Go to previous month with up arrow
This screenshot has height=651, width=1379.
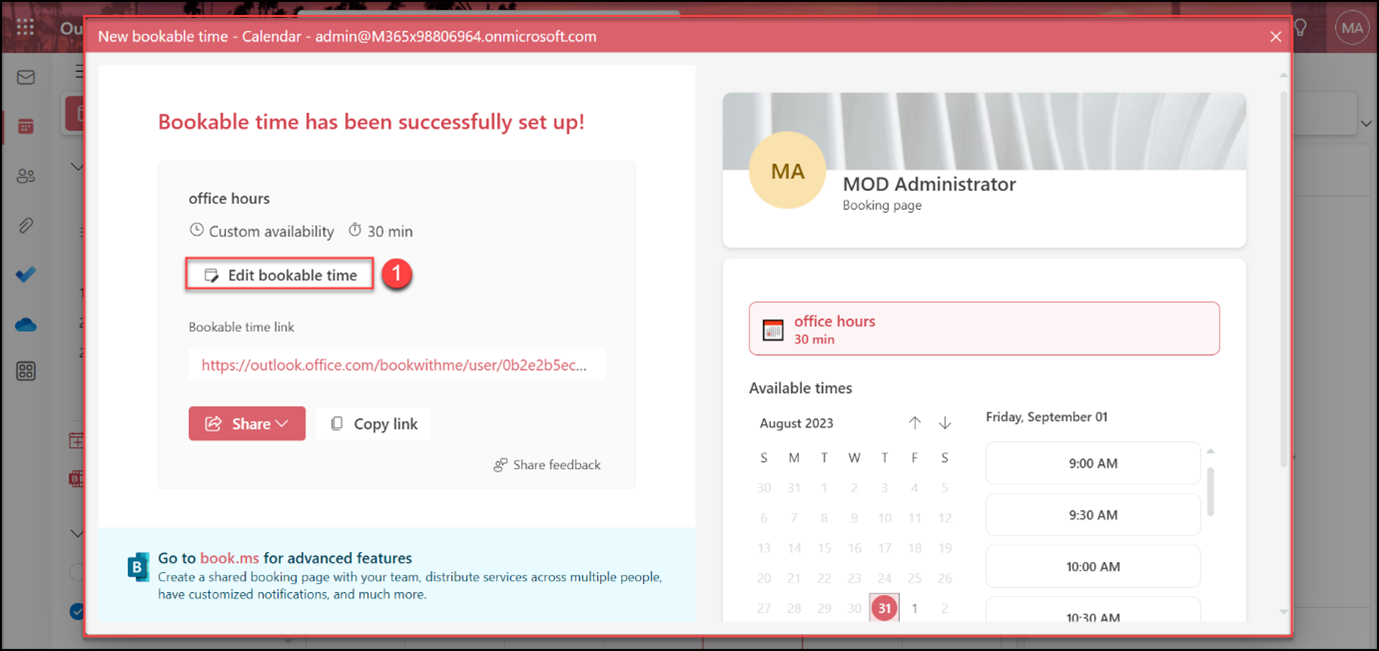914,423
